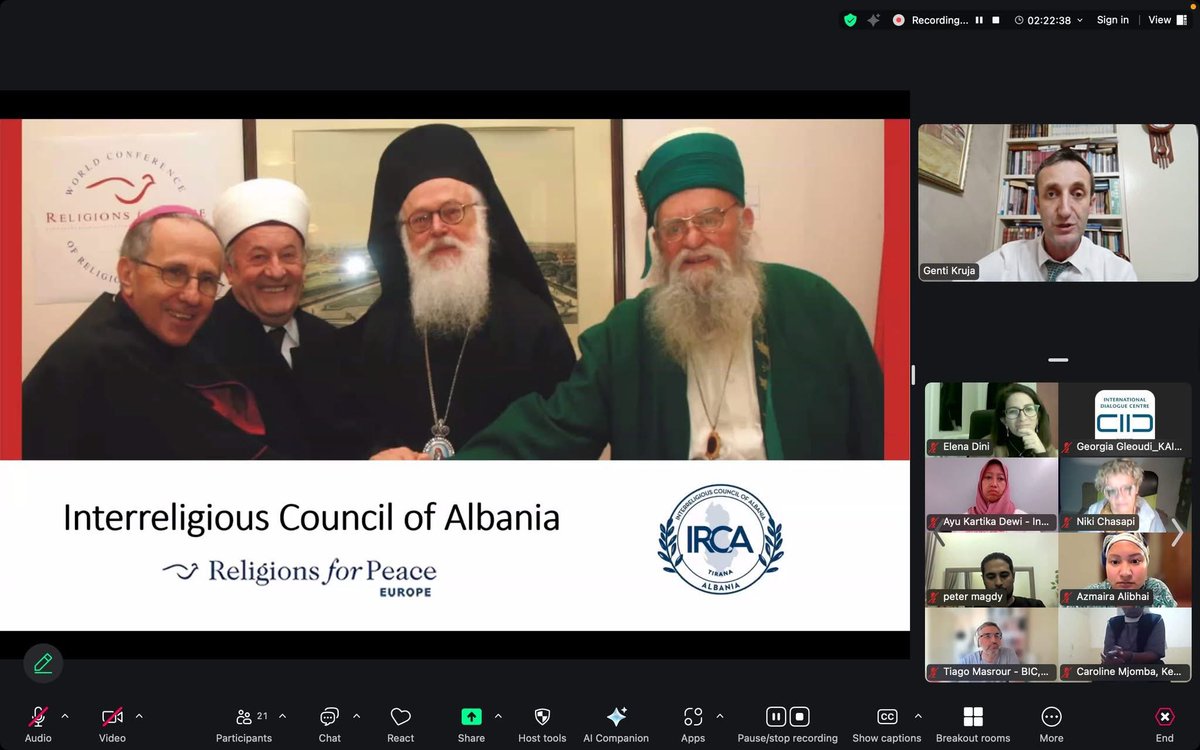1200x750 pixels.
Task: Expand the Apps options chevron
Action: (720, 716)
